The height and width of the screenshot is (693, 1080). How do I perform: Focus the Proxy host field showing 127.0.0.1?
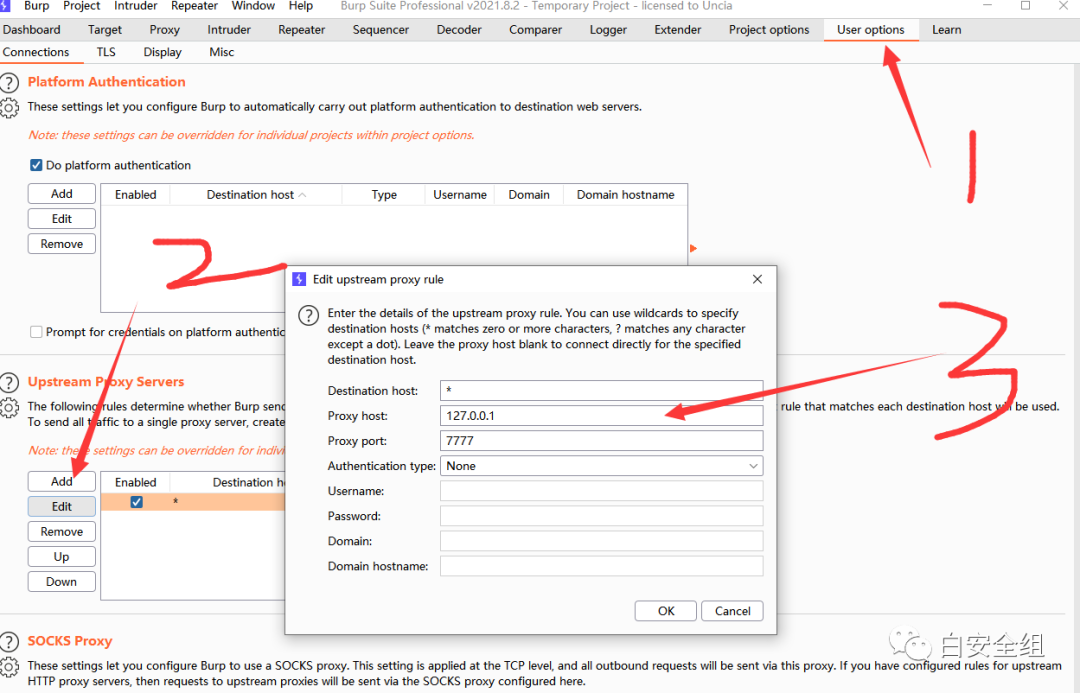[x=601, y=416]
